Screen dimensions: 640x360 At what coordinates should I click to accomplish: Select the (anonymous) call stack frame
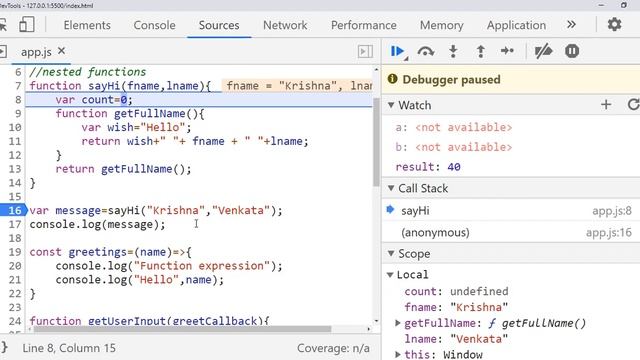point(511,232)
